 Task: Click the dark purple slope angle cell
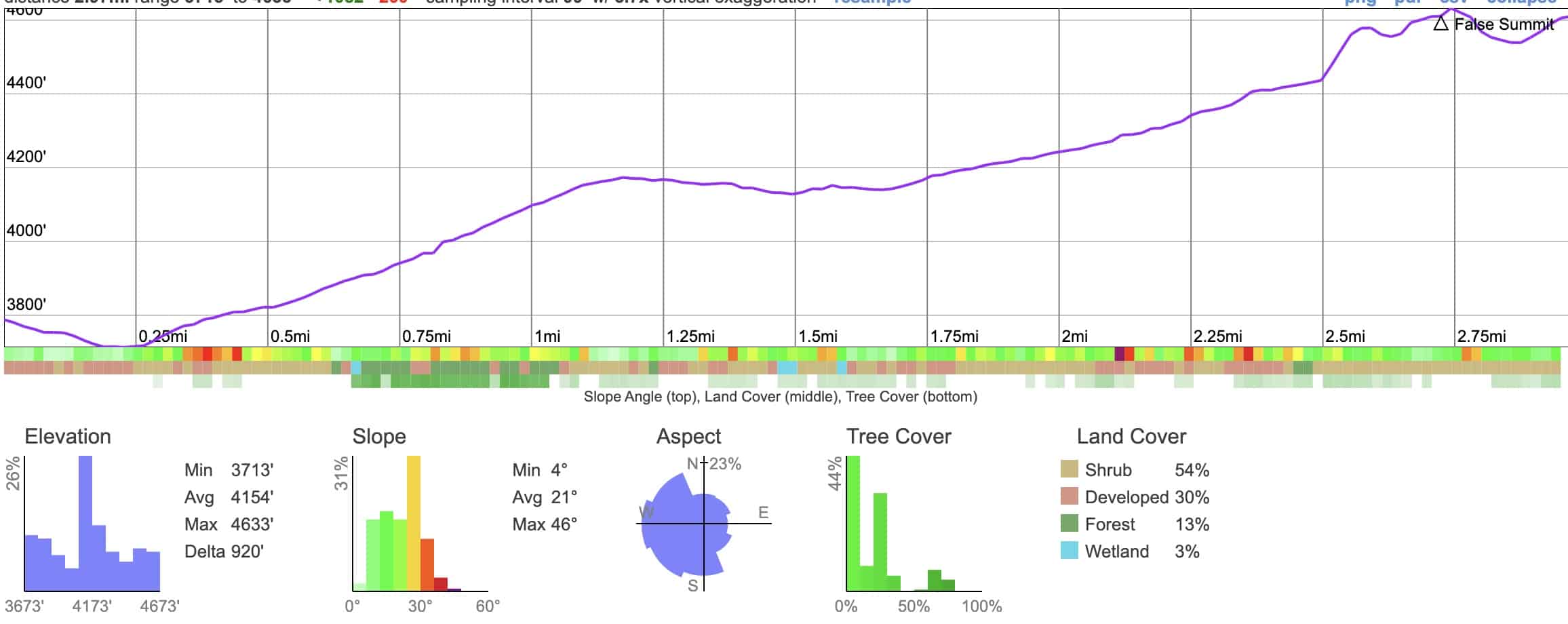(x=1119, y=354)
